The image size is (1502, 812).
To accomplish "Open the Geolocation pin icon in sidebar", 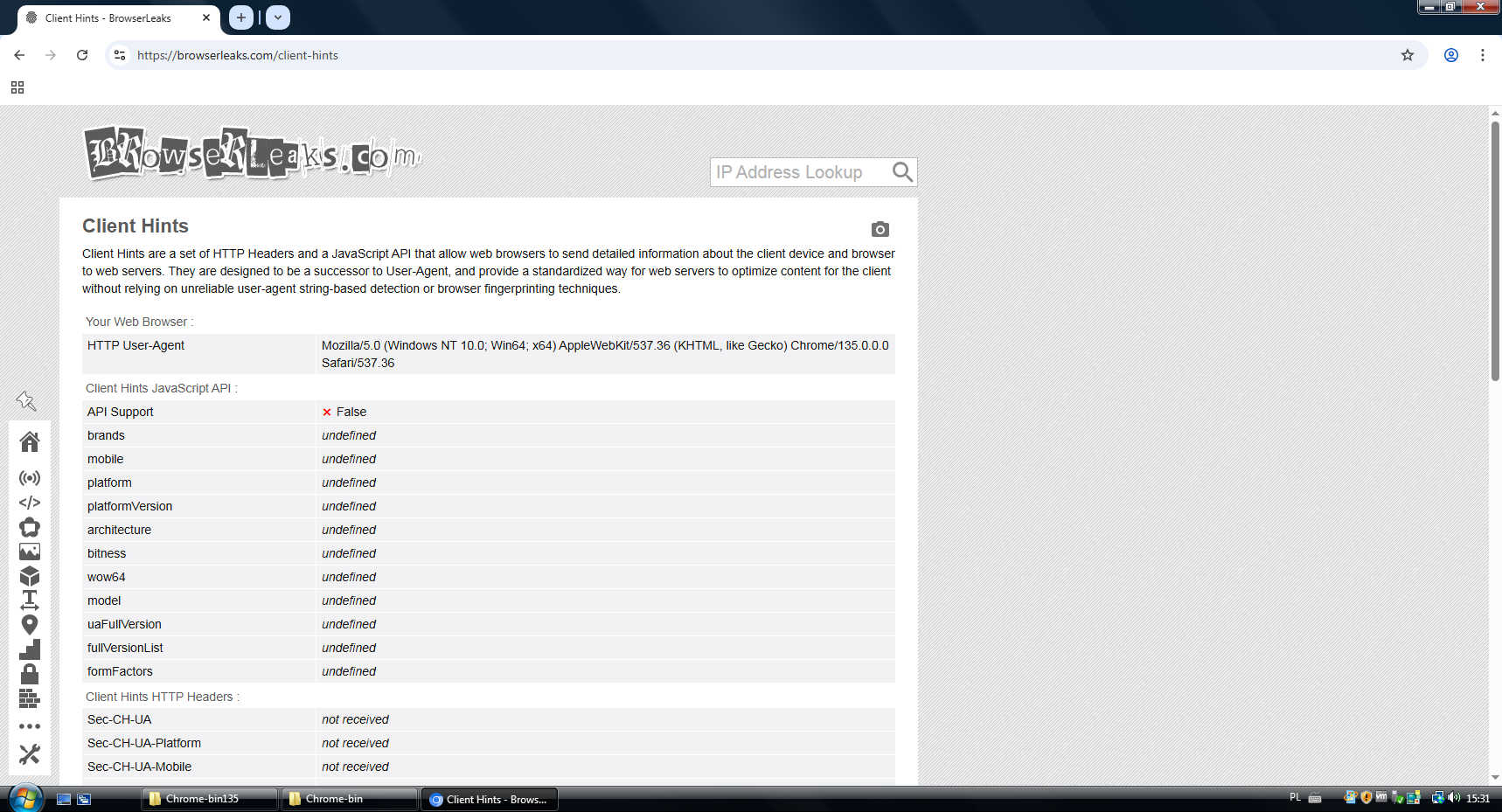I will coord(30,625).
